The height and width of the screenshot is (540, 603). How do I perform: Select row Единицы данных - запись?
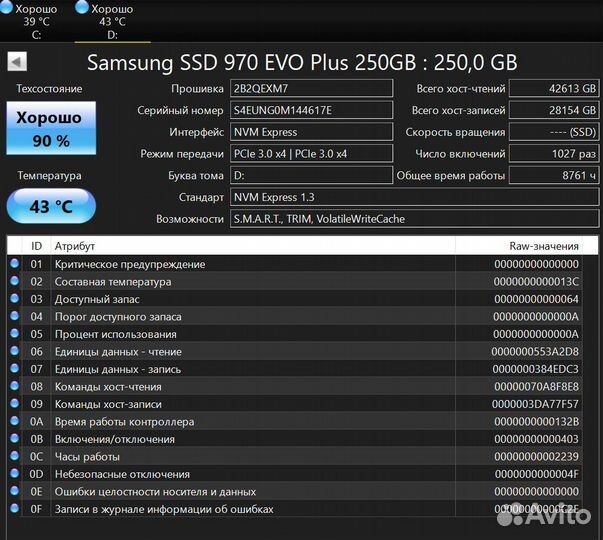[x=295, y=369]
